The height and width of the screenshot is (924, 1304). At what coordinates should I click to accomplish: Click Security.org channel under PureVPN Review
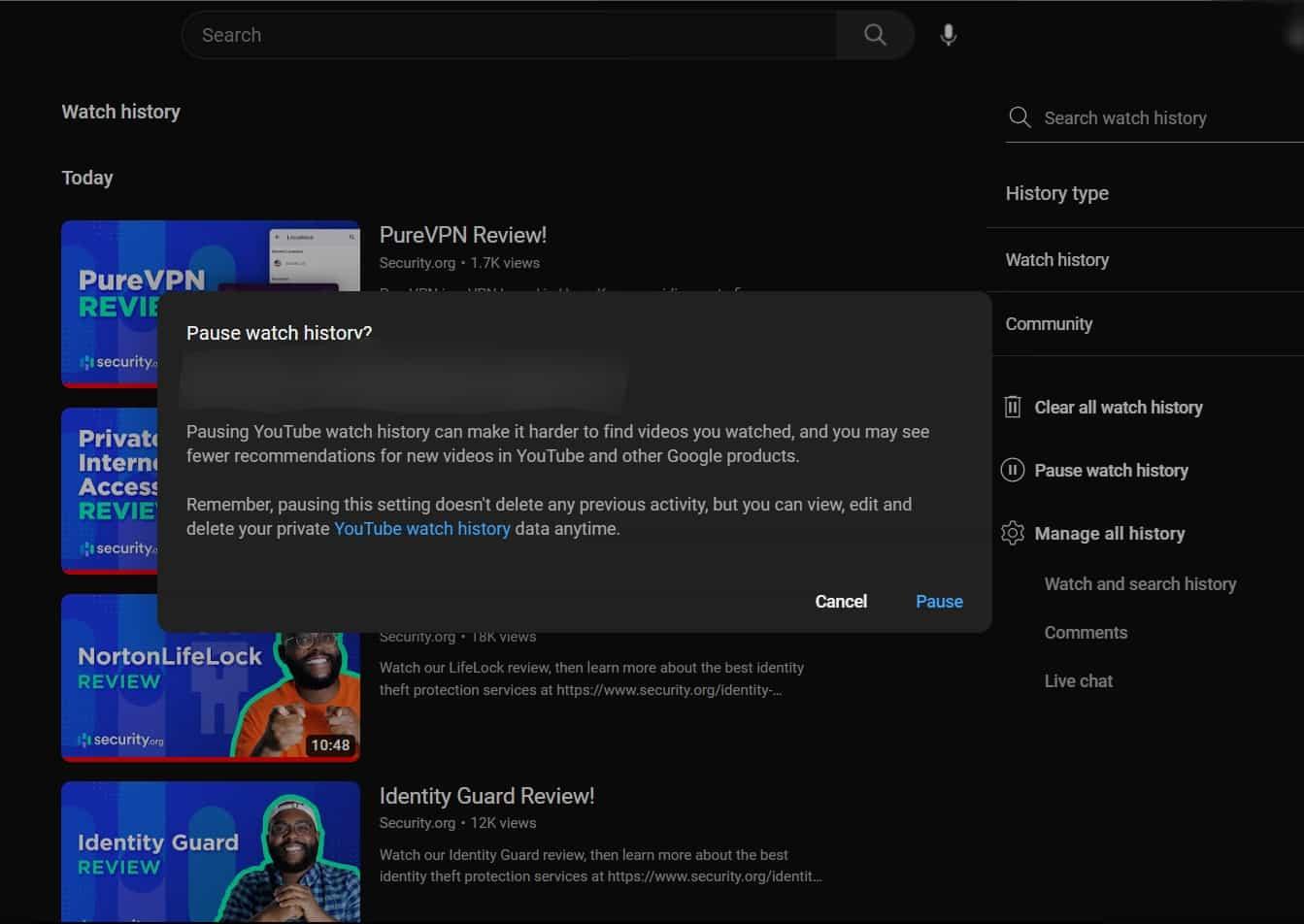(x=418, y=263)
